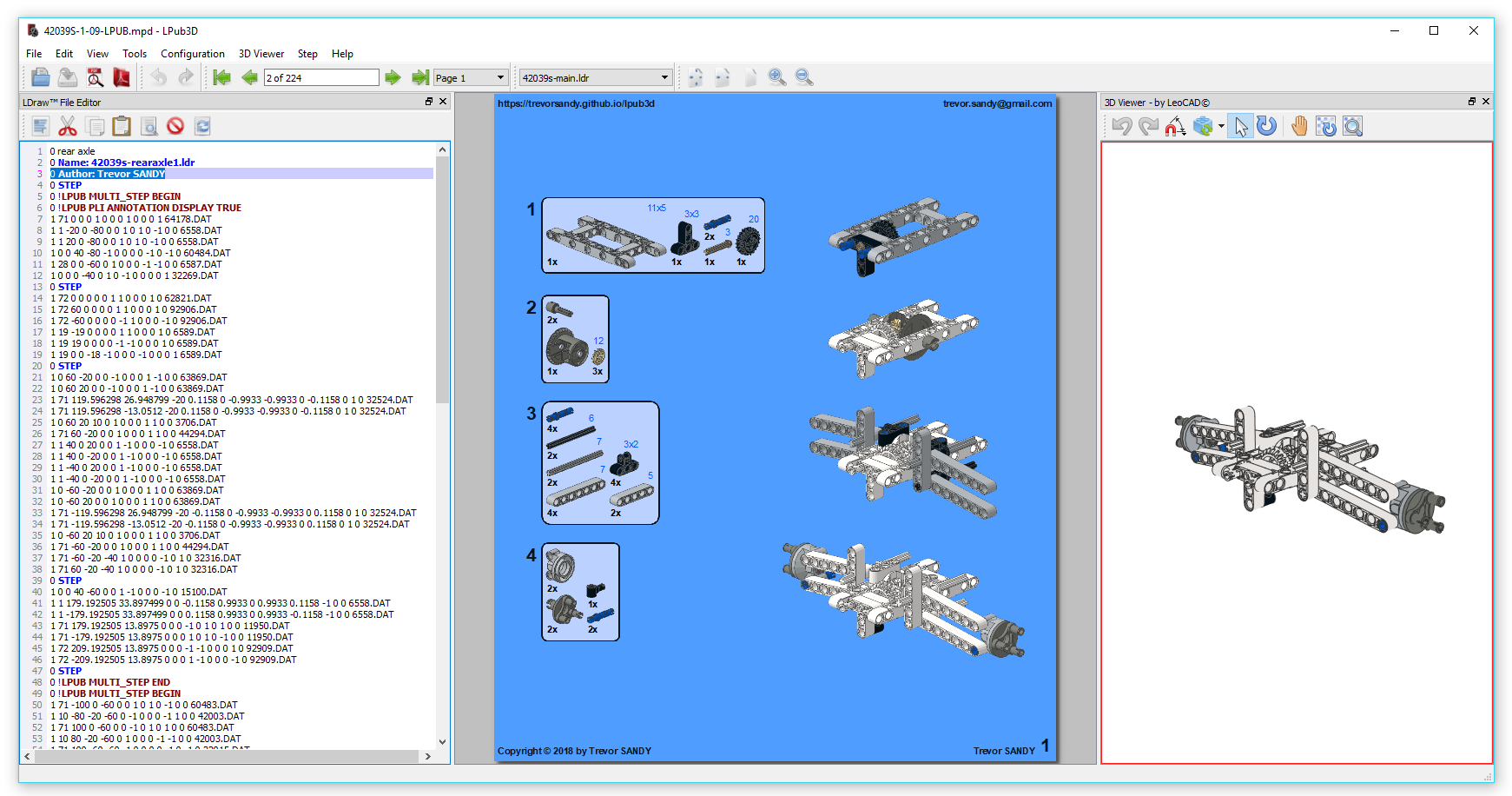Click the zoom in magnifier icon

(776, 77)
